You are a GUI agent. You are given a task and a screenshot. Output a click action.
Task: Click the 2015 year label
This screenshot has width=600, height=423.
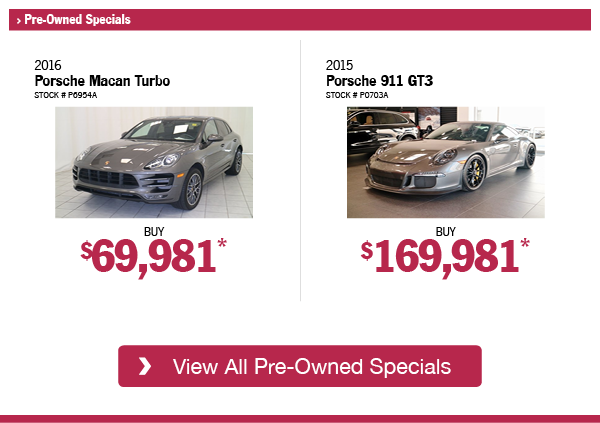(x=339, y=65)
